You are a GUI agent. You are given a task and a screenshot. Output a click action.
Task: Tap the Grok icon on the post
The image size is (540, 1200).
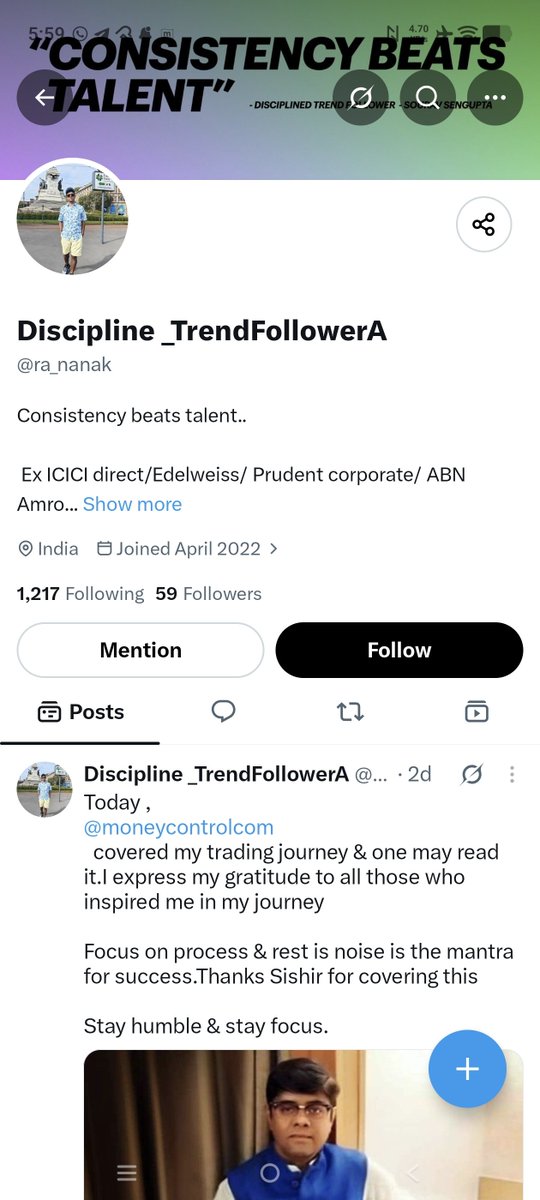click(x=472, y=774)
